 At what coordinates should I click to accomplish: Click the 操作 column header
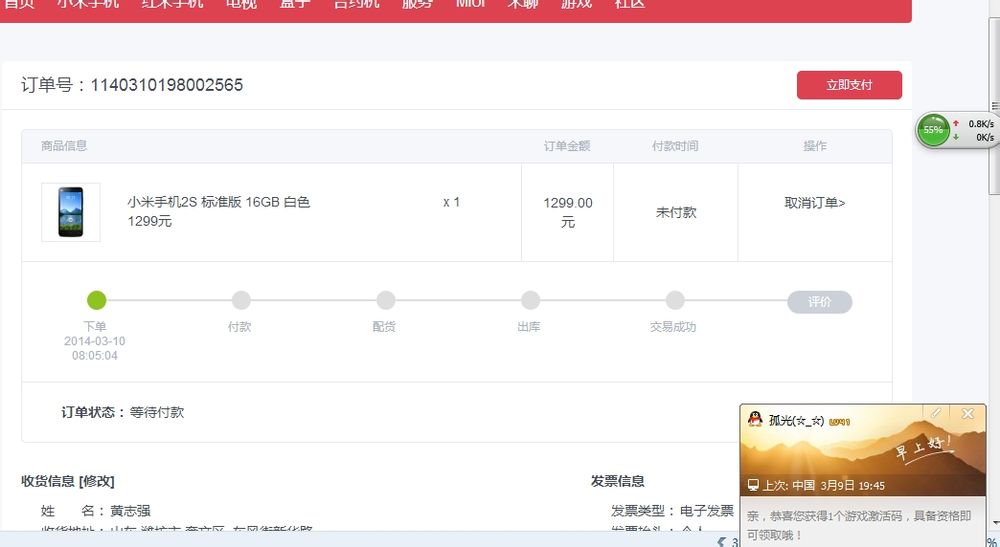[815, 146]
